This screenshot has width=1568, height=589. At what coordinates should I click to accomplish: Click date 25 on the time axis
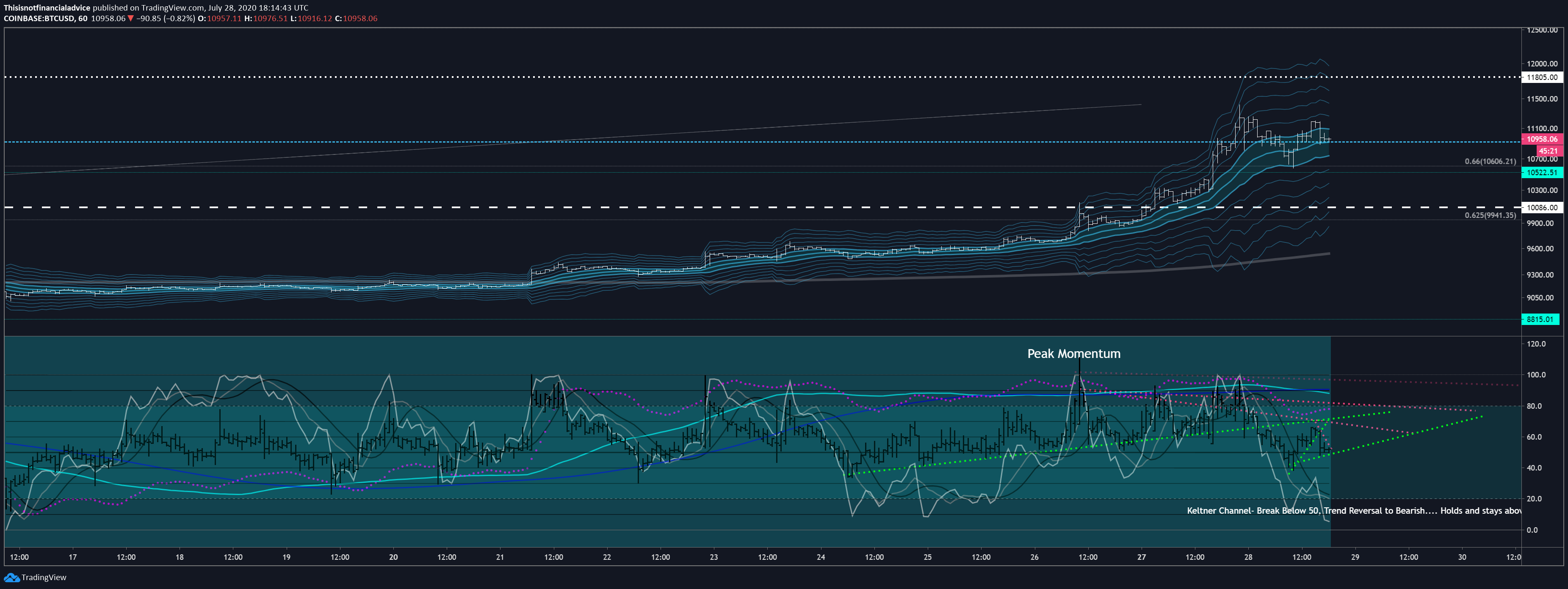(x=928, y=557)
